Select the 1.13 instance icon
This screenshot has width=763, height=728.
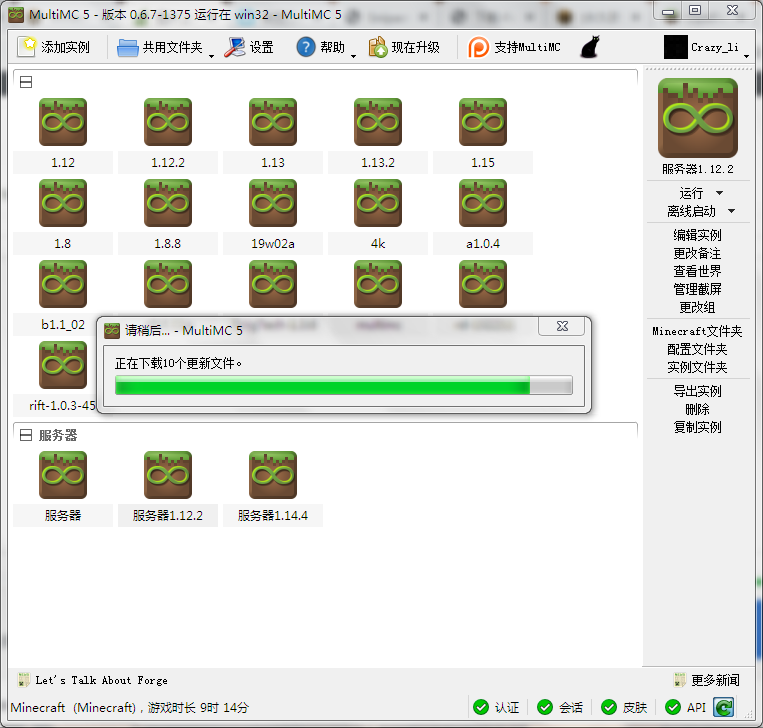tap(273, 122)
